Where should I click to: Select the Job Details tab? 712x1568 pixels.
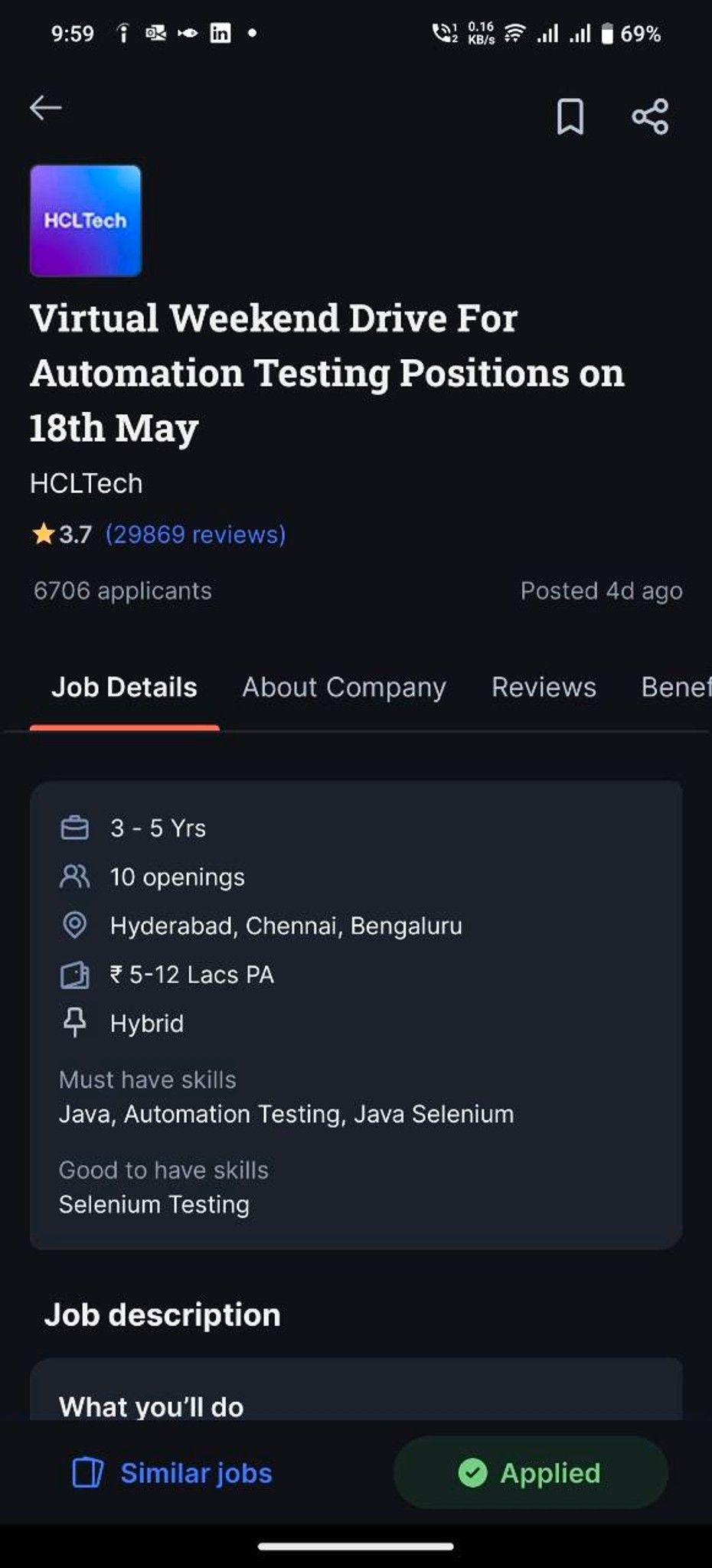tap(124, 688)
